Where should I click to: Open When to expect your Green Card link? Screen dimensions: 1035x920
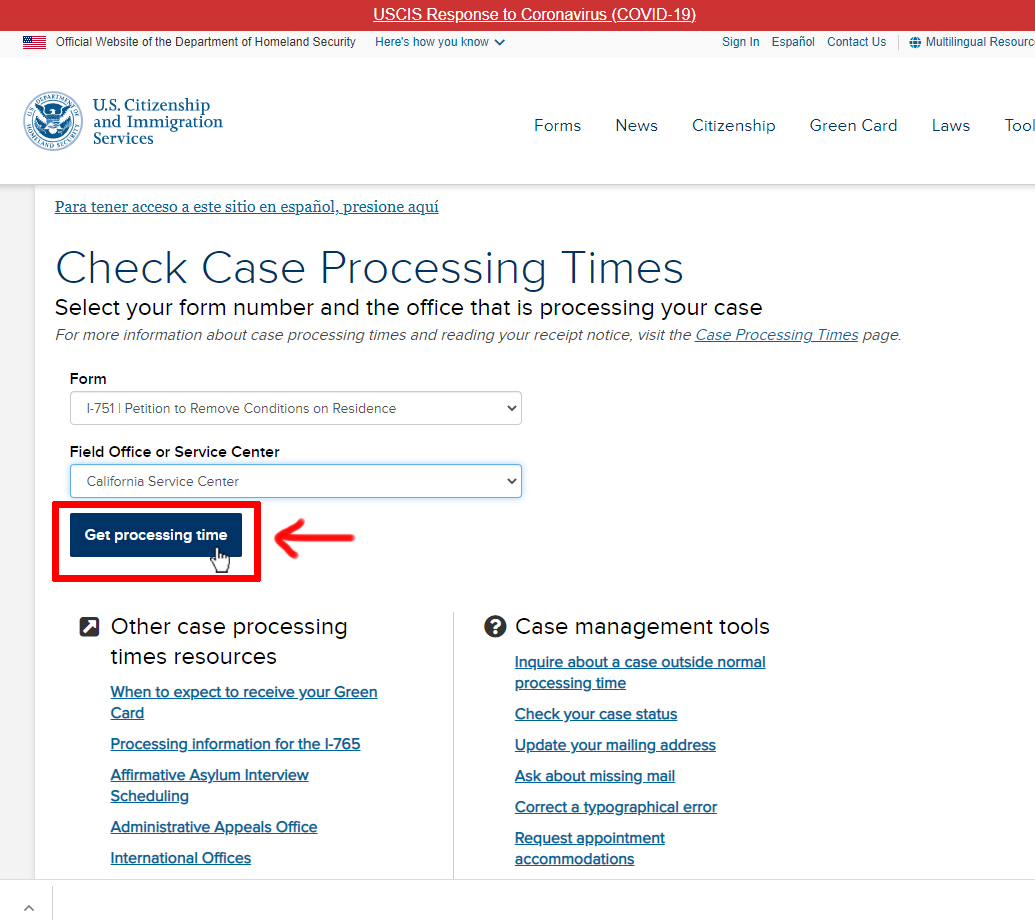[244, 702]
